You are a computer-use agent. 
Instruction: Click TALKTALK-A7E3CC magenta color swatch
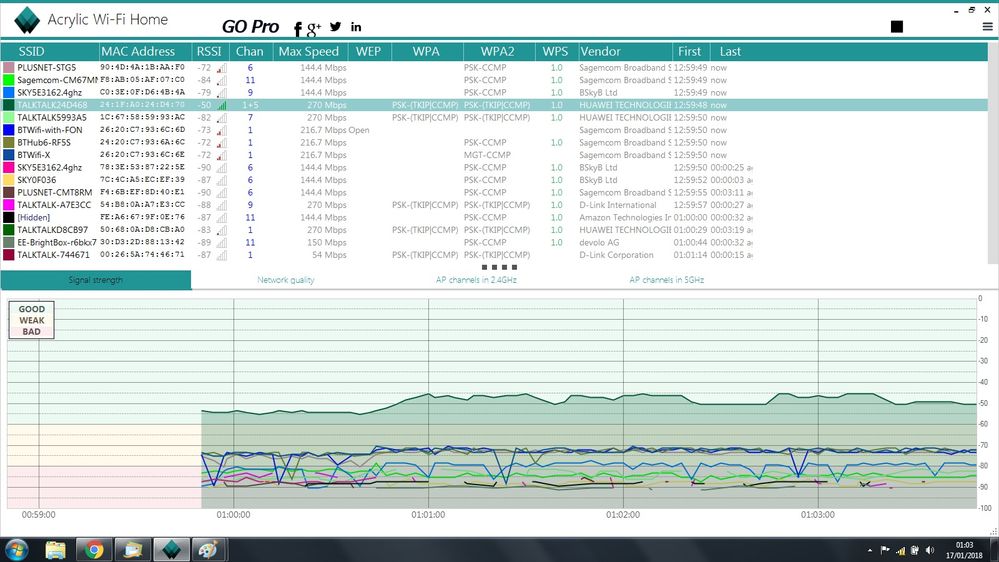click(8, 205)
